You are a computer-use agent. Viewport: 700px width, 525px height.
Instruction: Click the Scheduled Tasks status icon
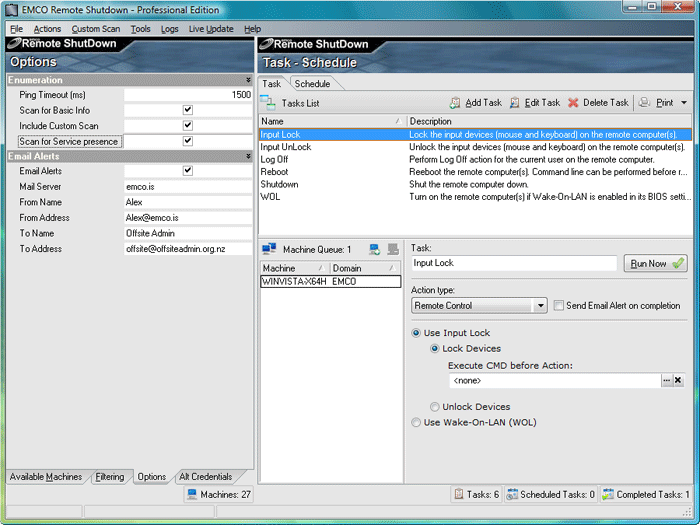(512, 494)
